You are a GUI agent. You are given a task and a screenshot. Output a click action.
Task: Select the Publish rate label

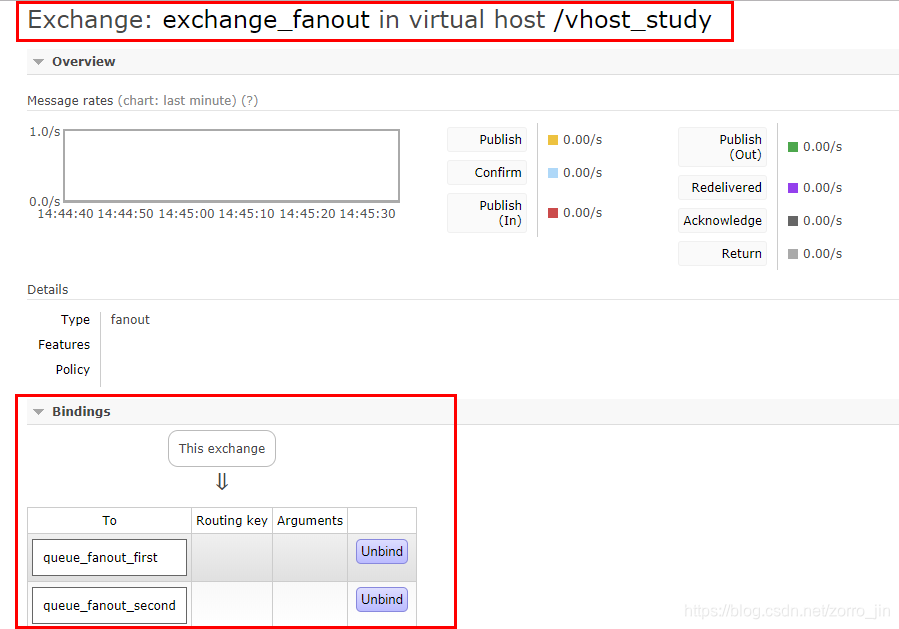point(487,140)
